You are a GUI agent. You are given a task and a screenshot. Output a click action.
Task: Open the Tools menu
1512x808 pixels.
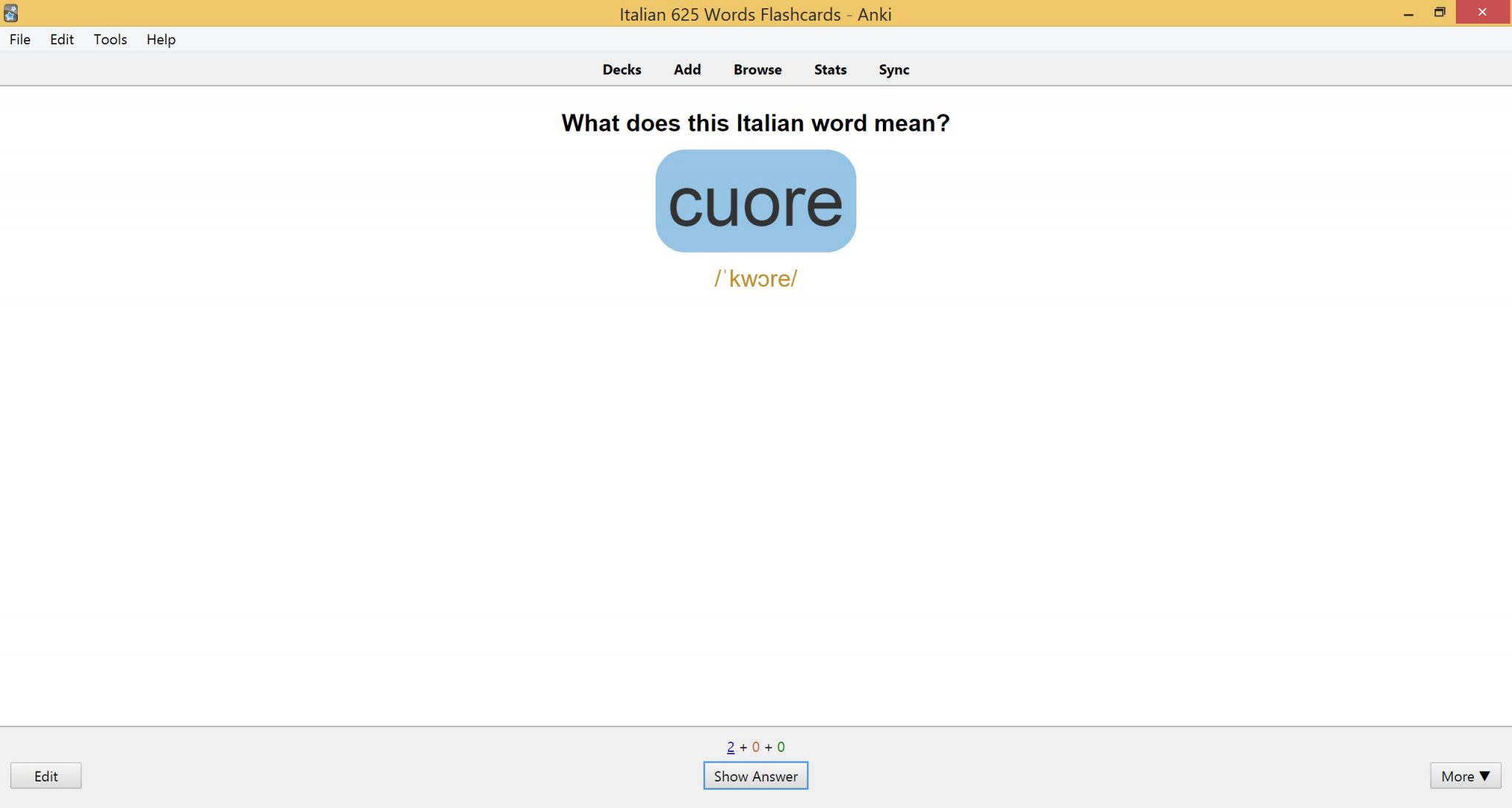point(109,39)
